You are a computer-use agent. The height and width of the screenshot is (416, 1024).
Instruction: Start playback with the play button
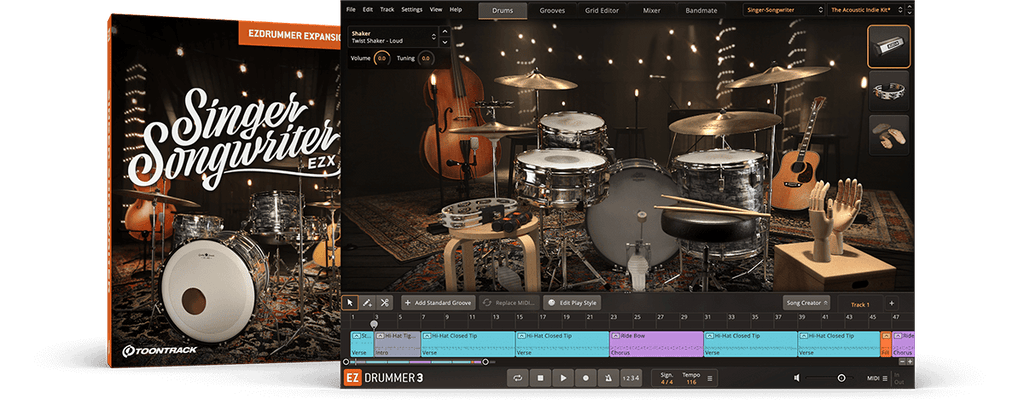click(x=563, y=377)
